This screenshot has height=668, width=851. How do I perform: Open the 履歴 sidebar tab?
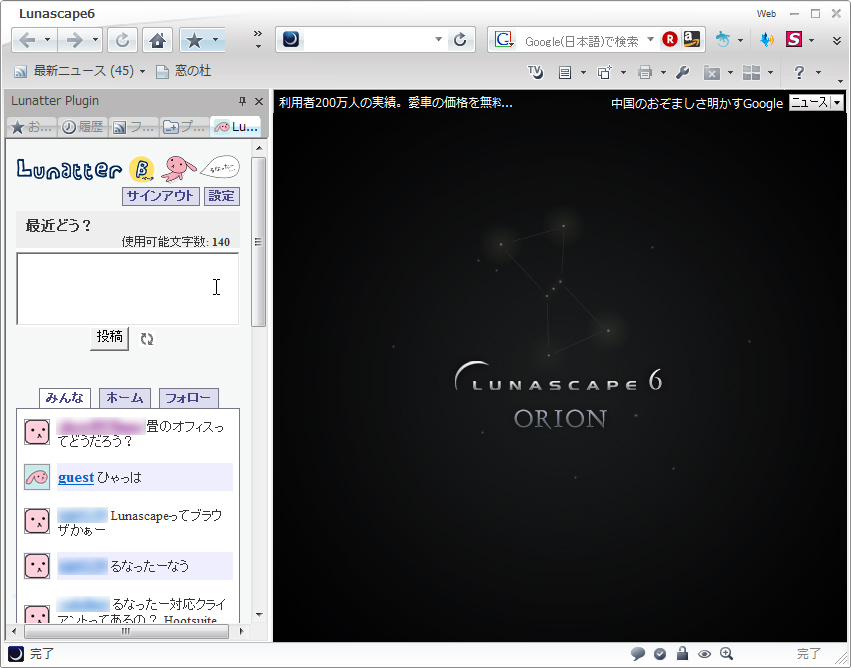(x=85, y=126)
